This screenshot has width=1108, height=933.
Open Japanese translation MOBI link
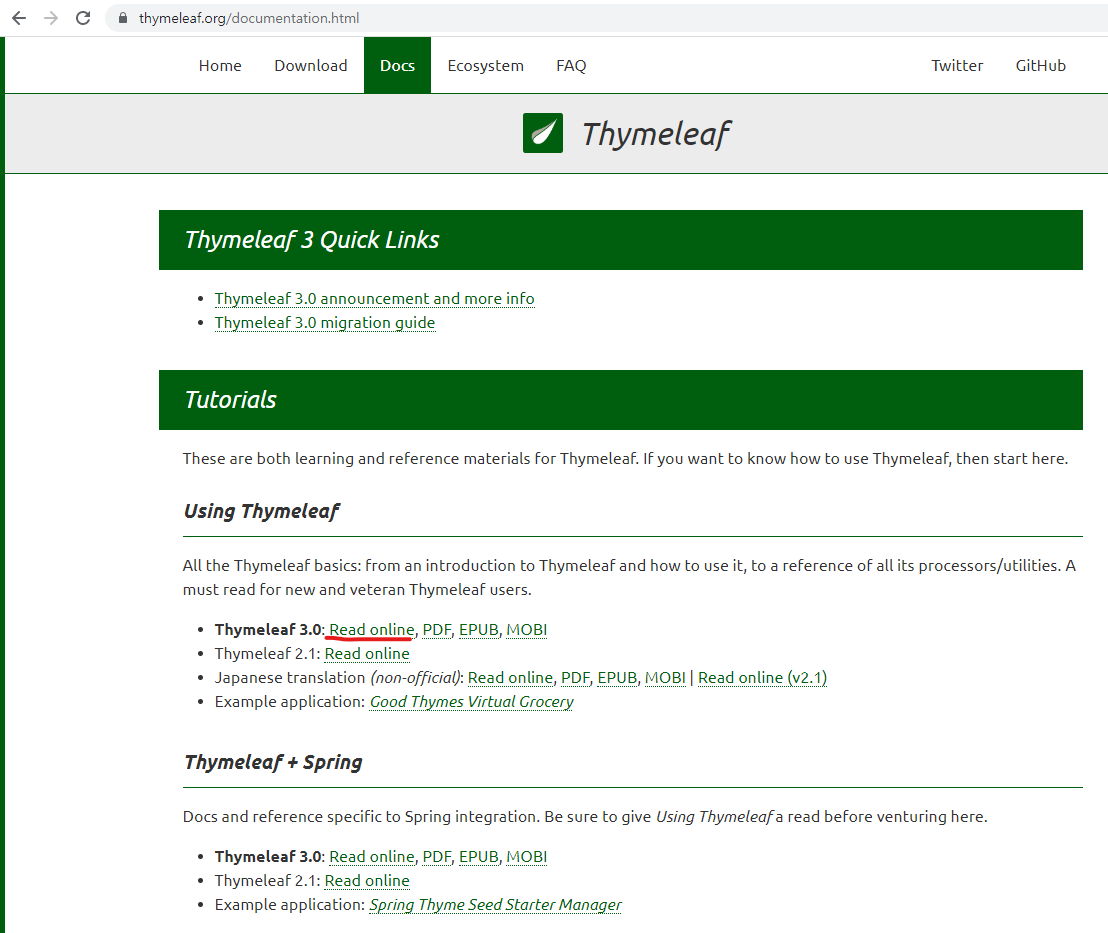click(665, 678)
